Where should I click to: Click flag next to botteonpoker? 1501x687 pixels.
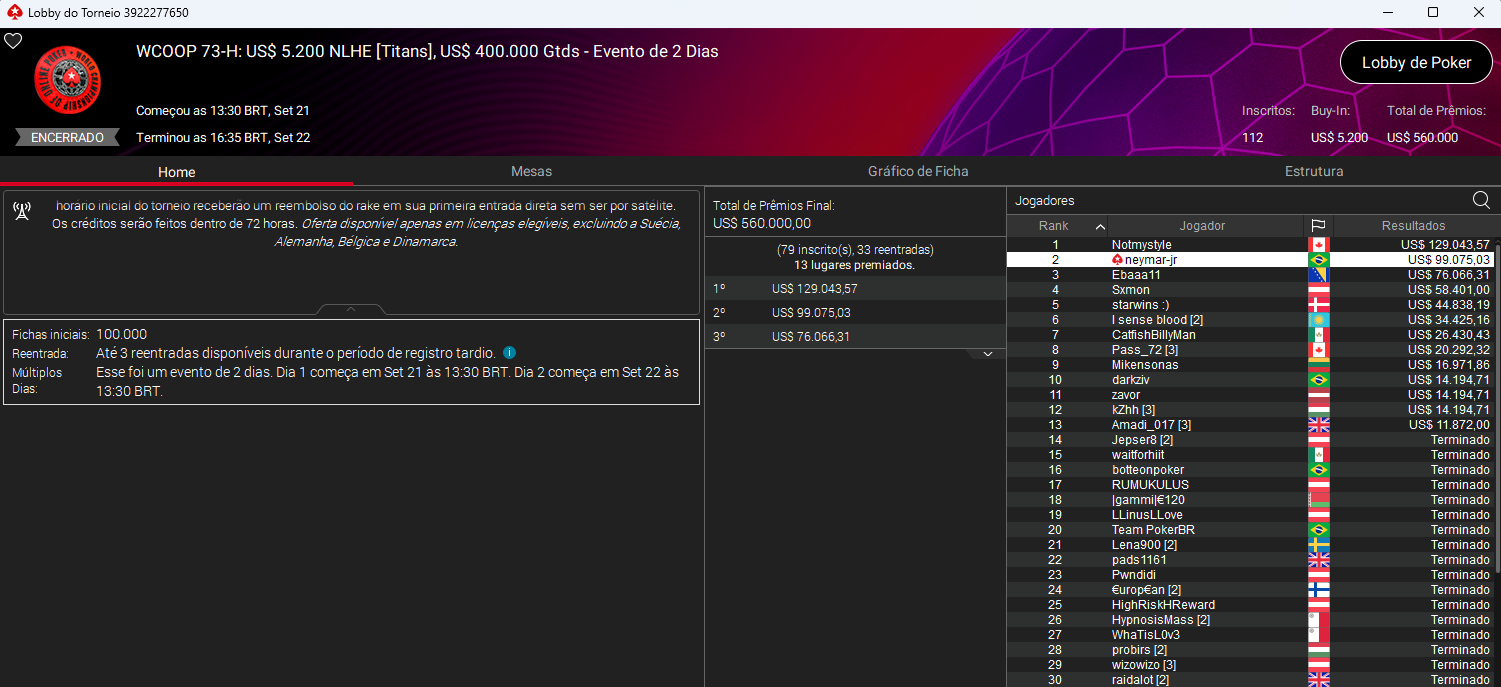coord(1318,470)
